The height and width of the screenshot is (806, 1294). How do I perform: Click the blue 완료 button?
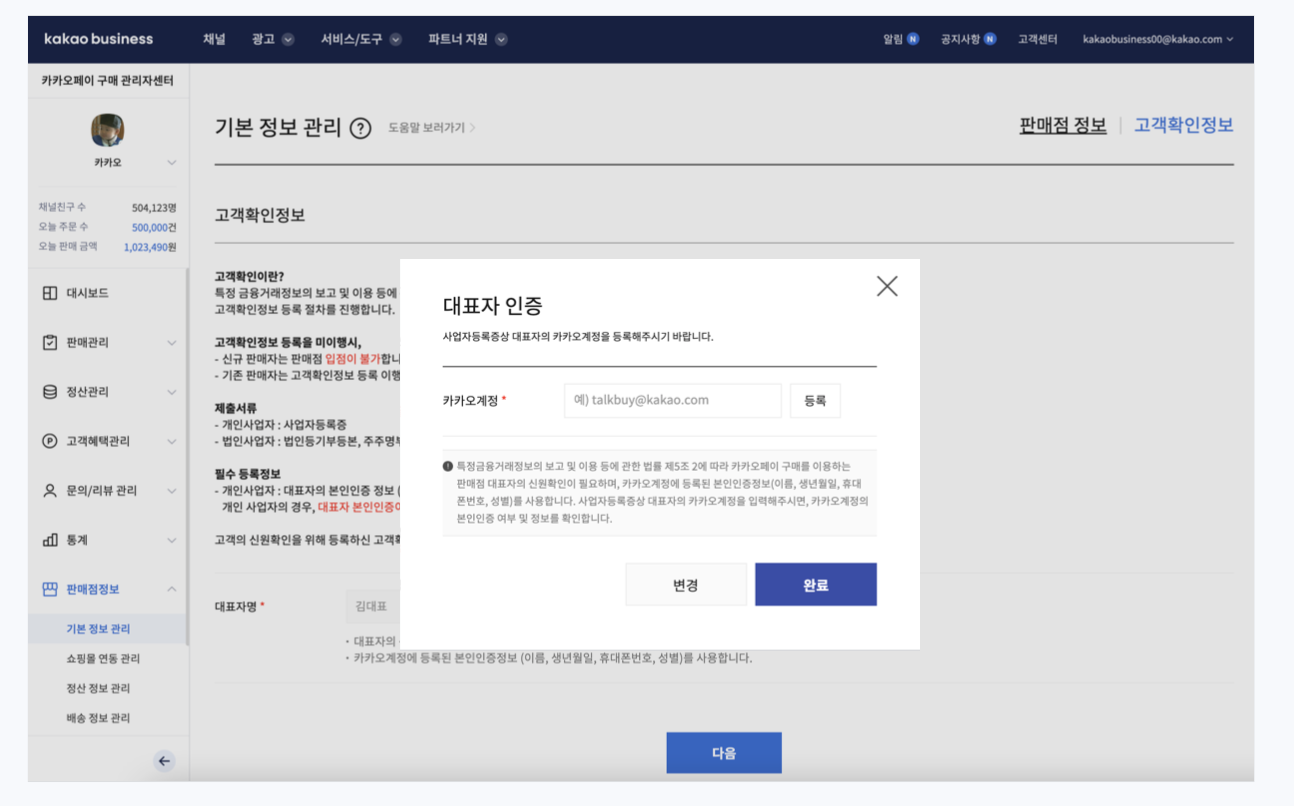tap(816, 585)
